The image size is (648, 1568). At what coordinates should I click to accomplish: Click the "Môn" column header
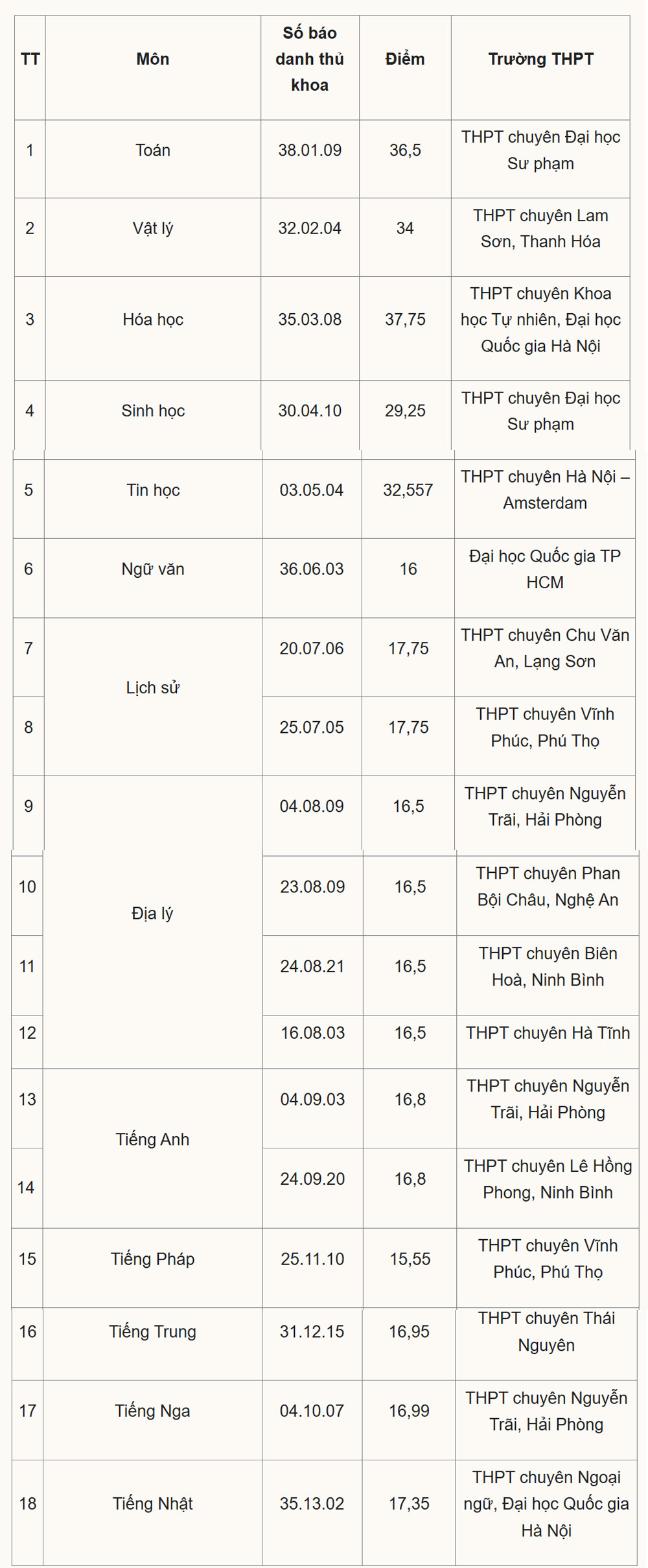(153, 60)
